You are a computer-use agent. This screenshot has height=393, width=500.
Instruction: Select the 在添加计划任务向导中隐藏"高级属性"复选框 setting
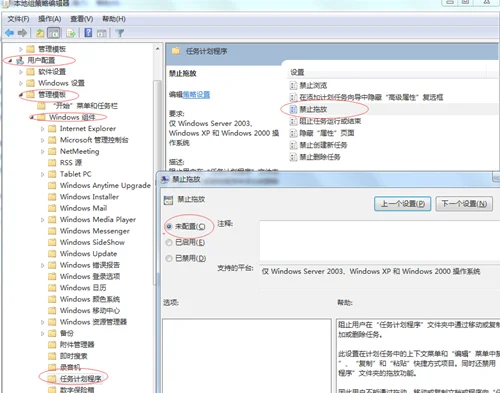[371, 97]
